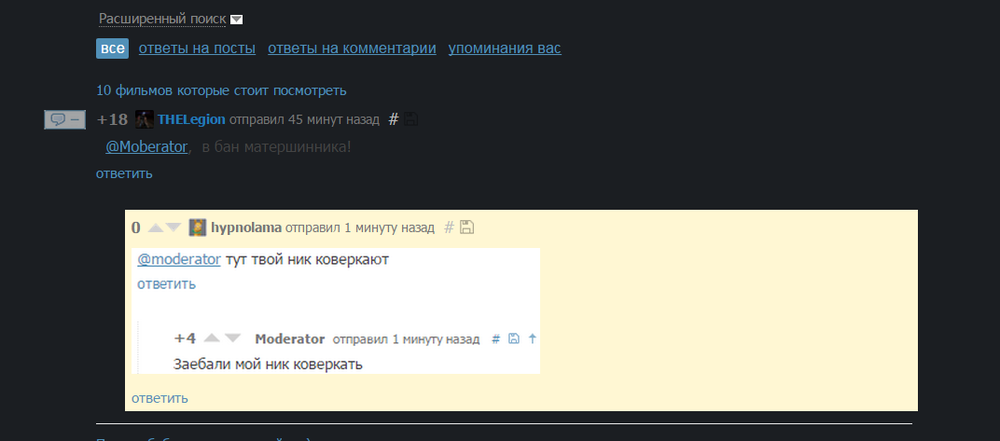Open the @Moberator mention link
1000x441 pixels.
[146, 147]
